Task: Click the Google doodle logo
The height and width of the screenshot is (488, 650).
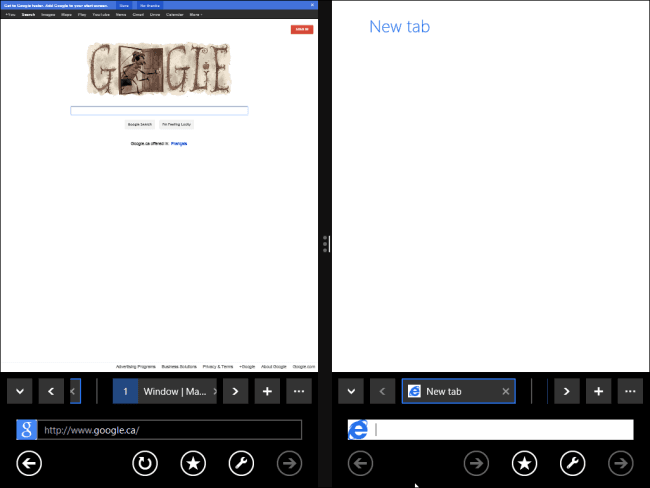Action: click(159, 69)
